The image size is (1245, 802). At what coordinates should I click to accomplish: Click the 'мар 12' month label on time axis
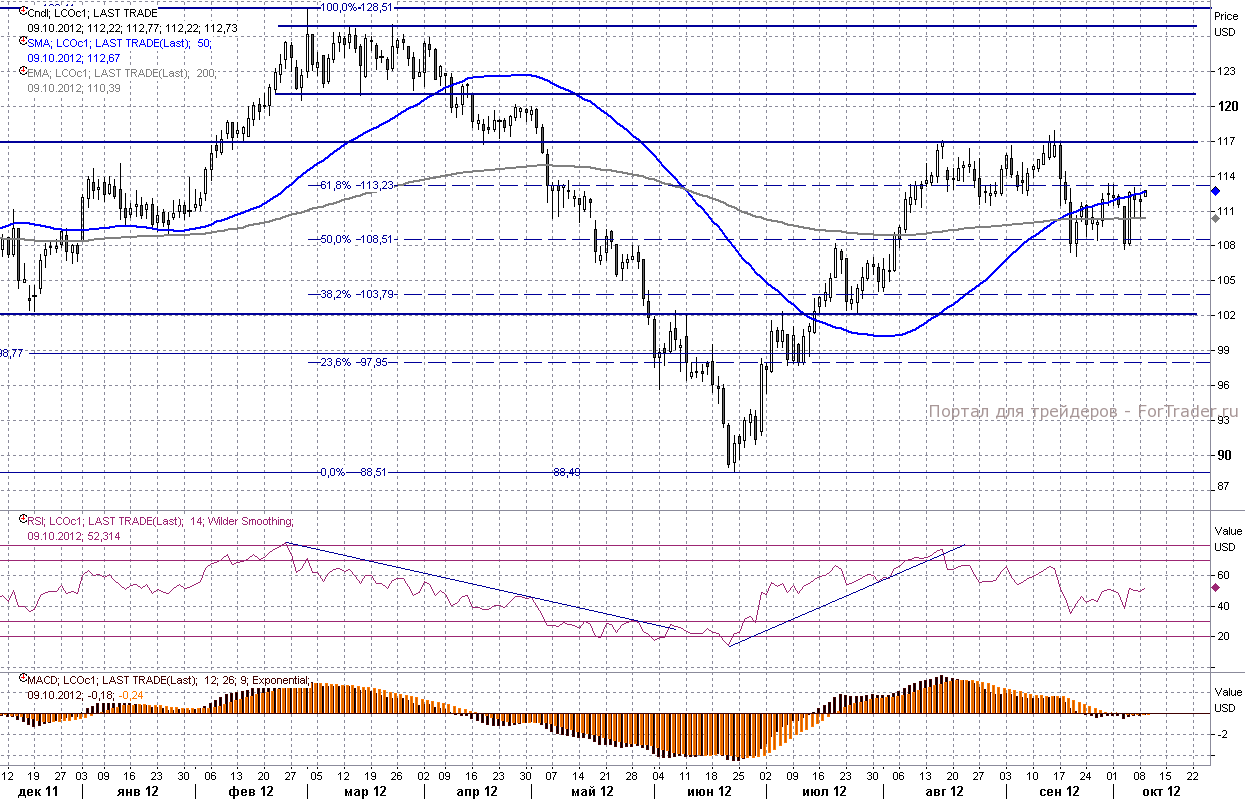pos(364,791)
